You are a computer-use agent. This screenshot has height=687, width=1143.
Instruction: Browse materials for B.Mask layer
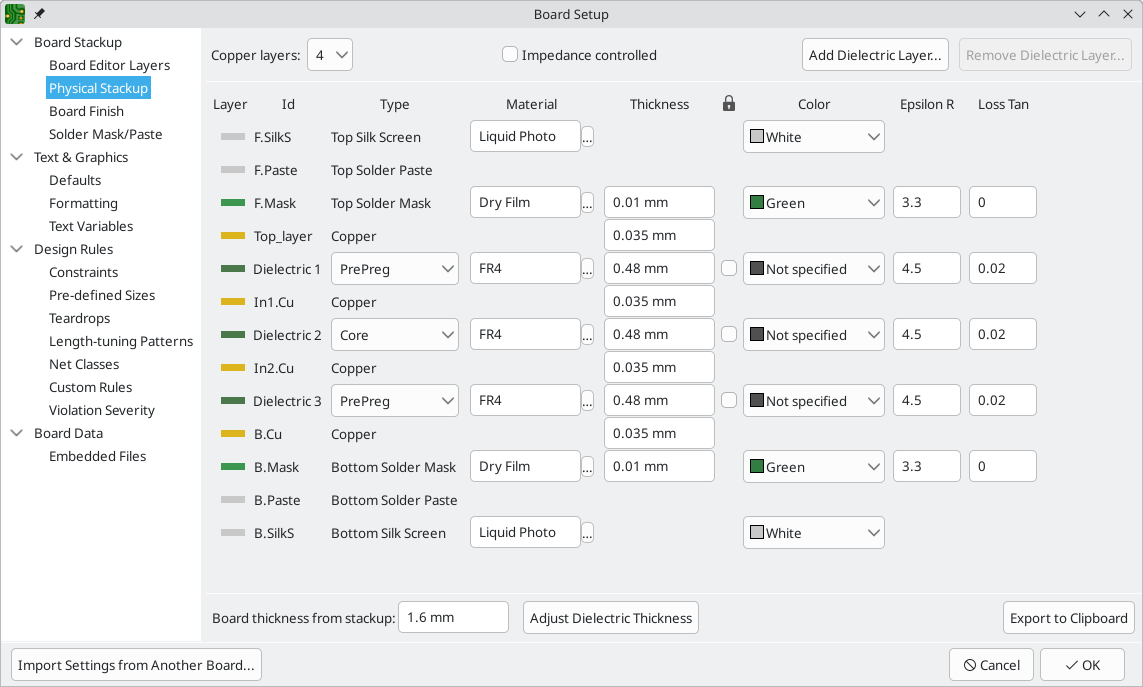pyautogui.click(x=588, y=467)
